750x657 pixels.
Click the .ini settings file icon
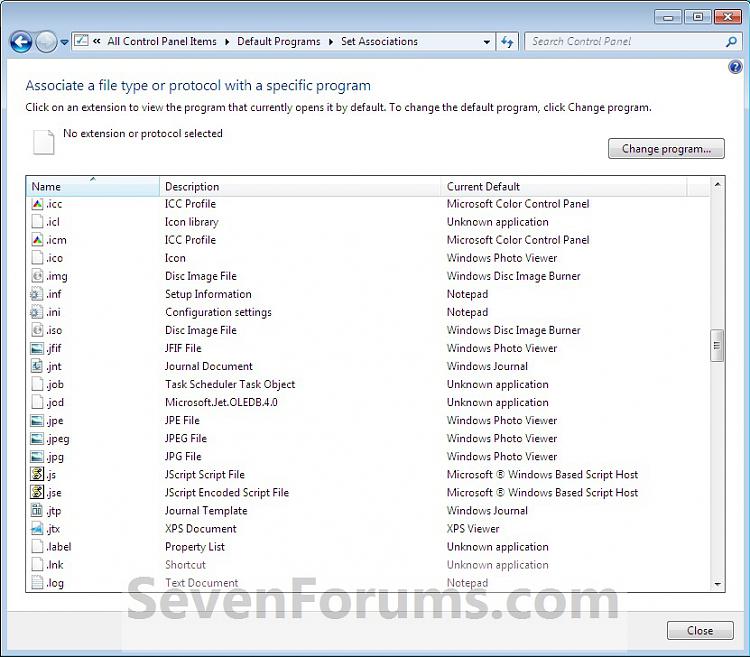pyautogui.click(x=37, y=312)
